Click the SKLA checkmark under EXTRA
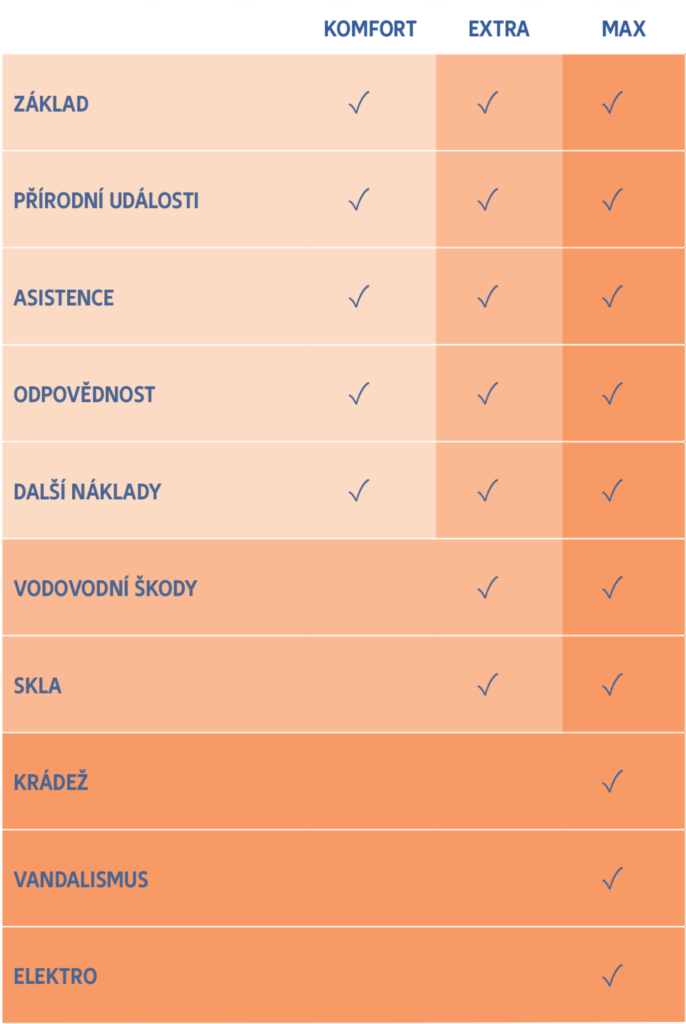Image resolution: width=686 pixels, height=1024 pixels. 487,684
